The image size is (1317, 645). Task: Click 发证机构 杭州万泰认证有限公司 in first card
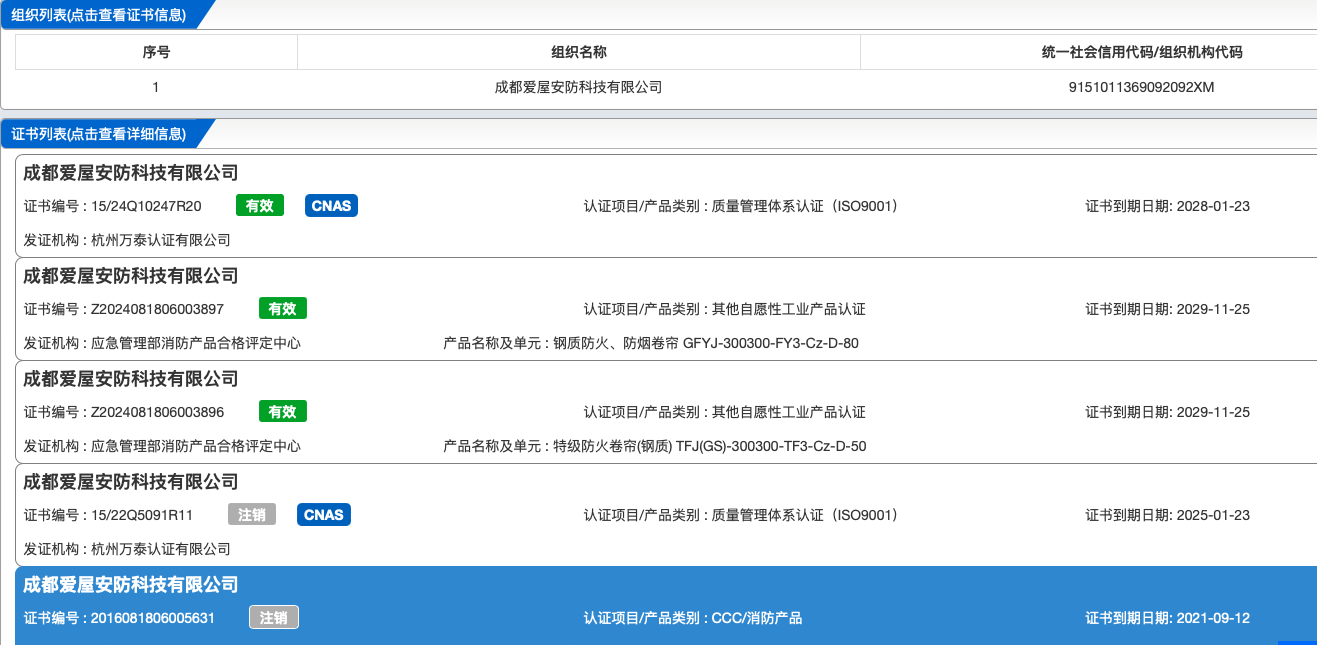127,240
